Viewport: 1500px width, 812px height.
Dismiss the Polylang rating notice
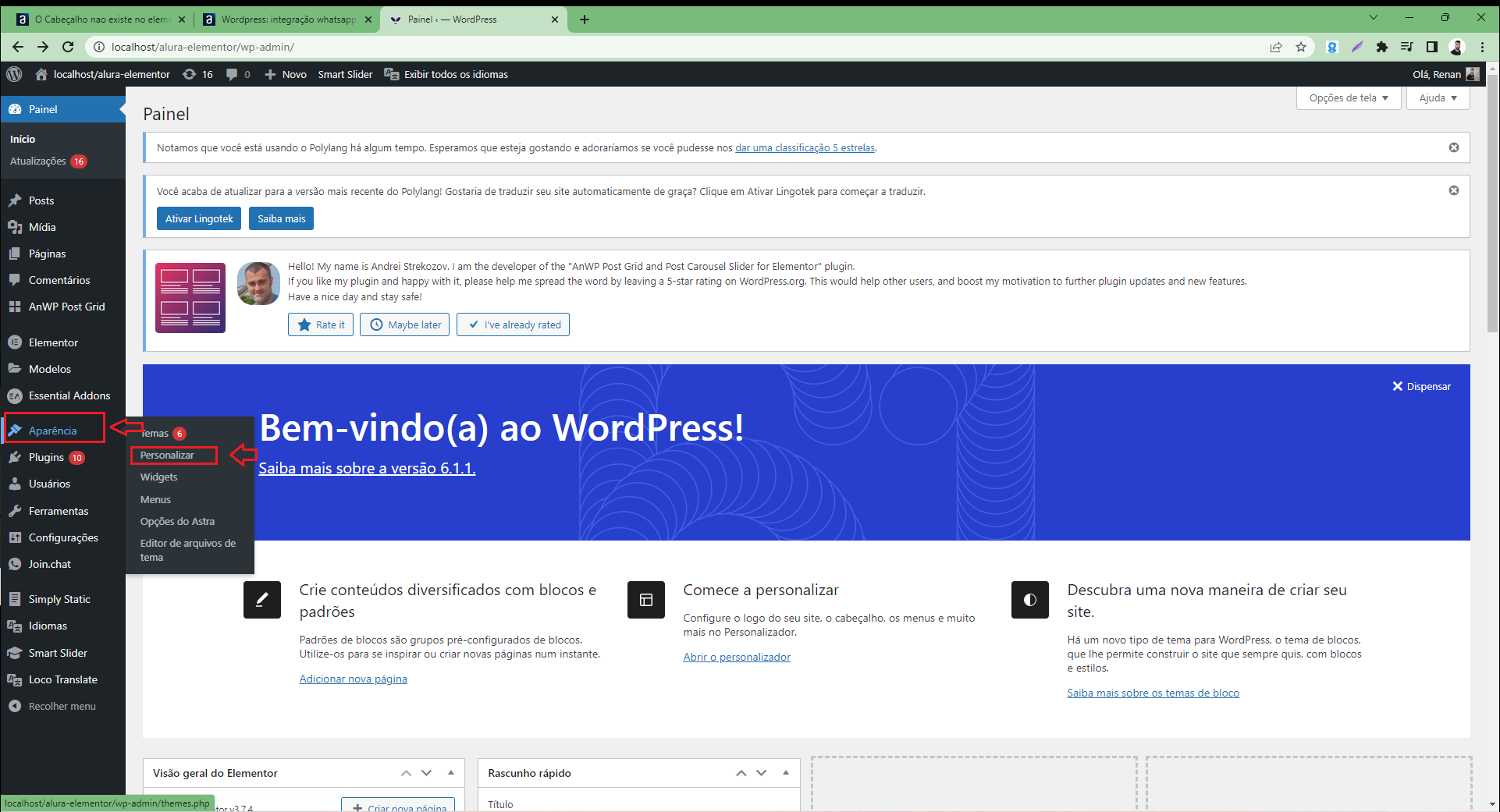pos(1454,147)
